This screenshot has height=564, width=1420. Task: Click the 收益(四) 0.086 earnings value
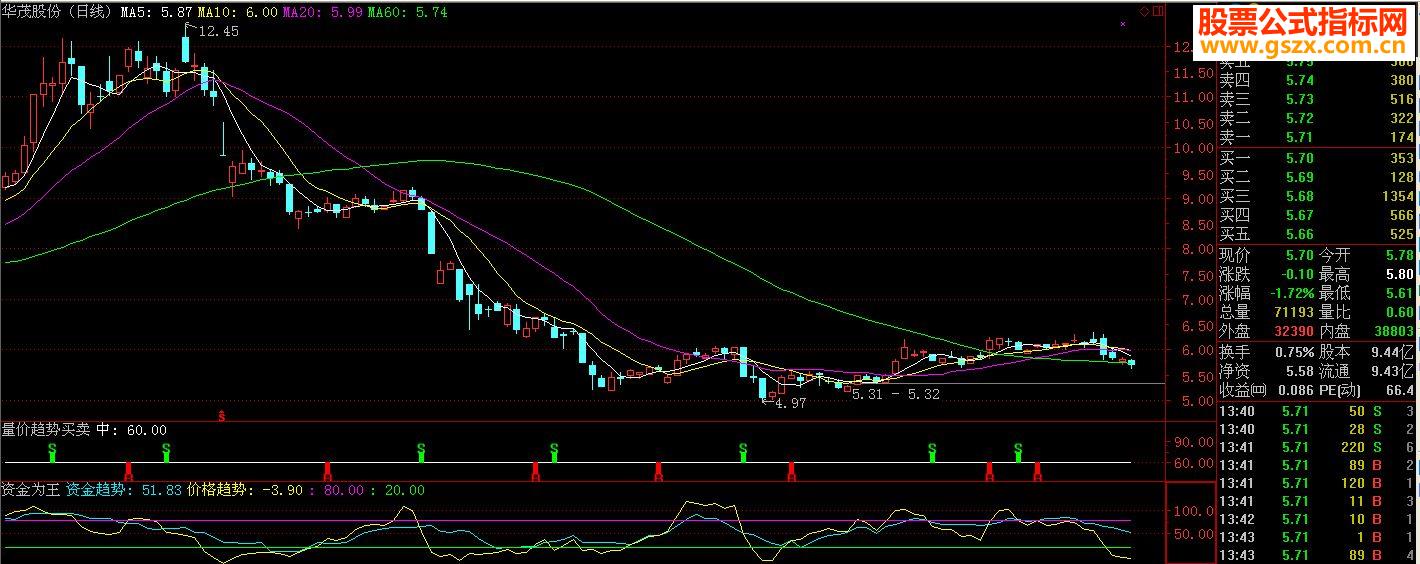click(1295, 391)
